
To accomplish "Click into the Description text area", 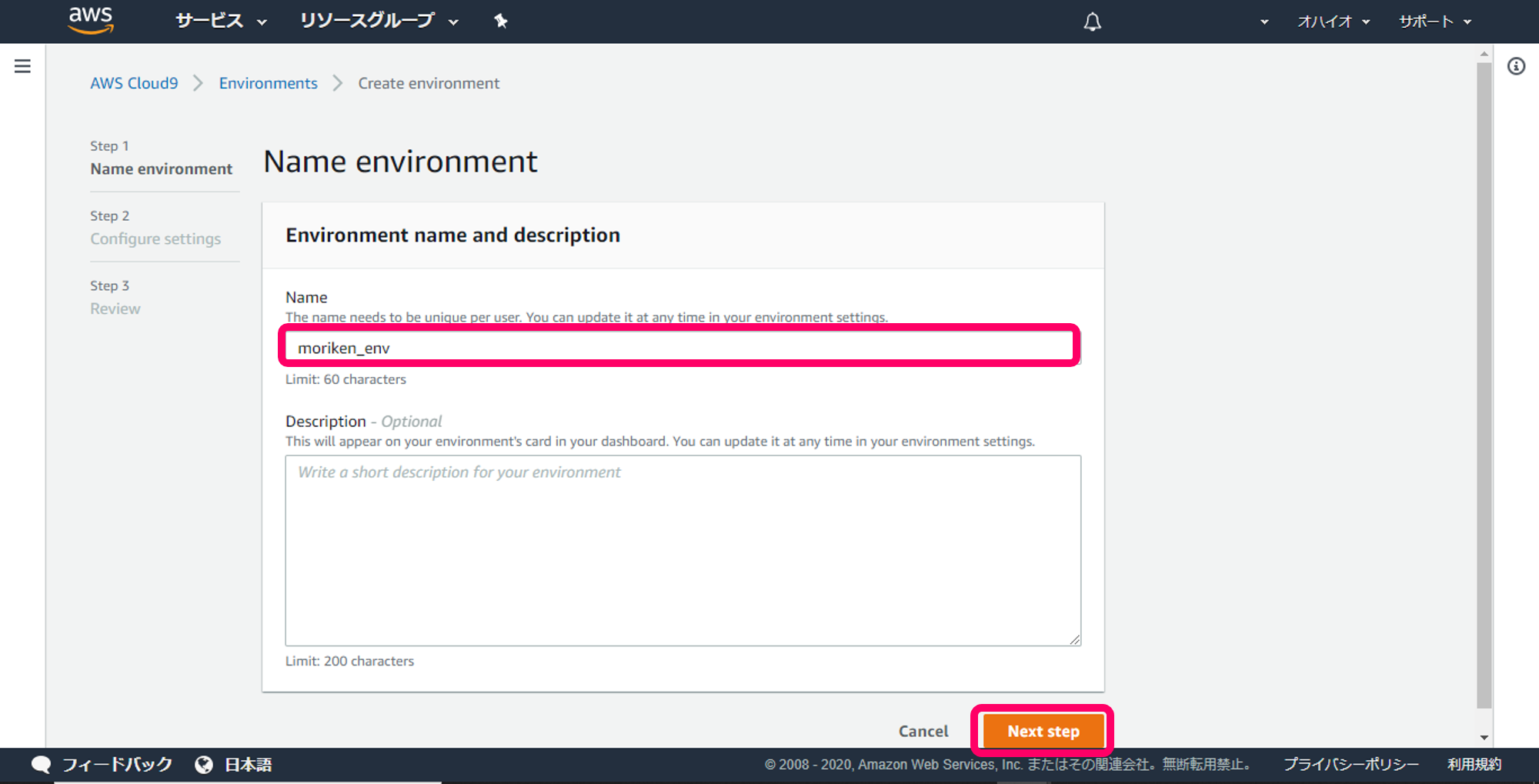I will coord(683,550).
